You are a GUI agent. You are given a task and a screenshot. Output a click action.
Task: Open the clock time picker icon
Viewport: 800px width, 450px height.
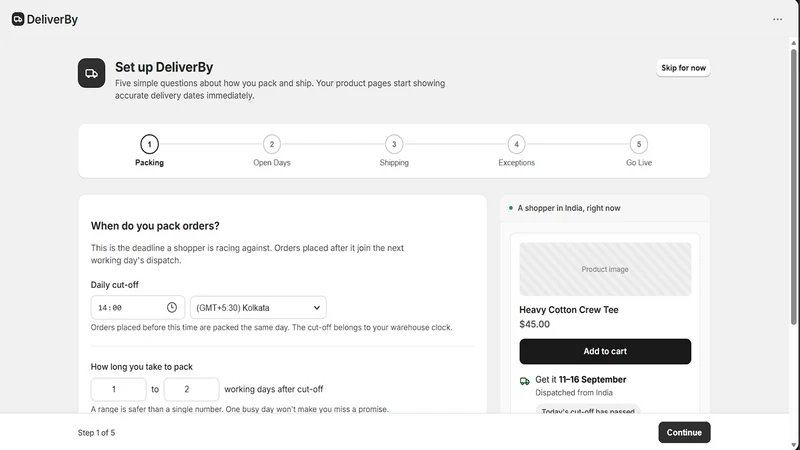pyautogui.click(x=172, y=307)
